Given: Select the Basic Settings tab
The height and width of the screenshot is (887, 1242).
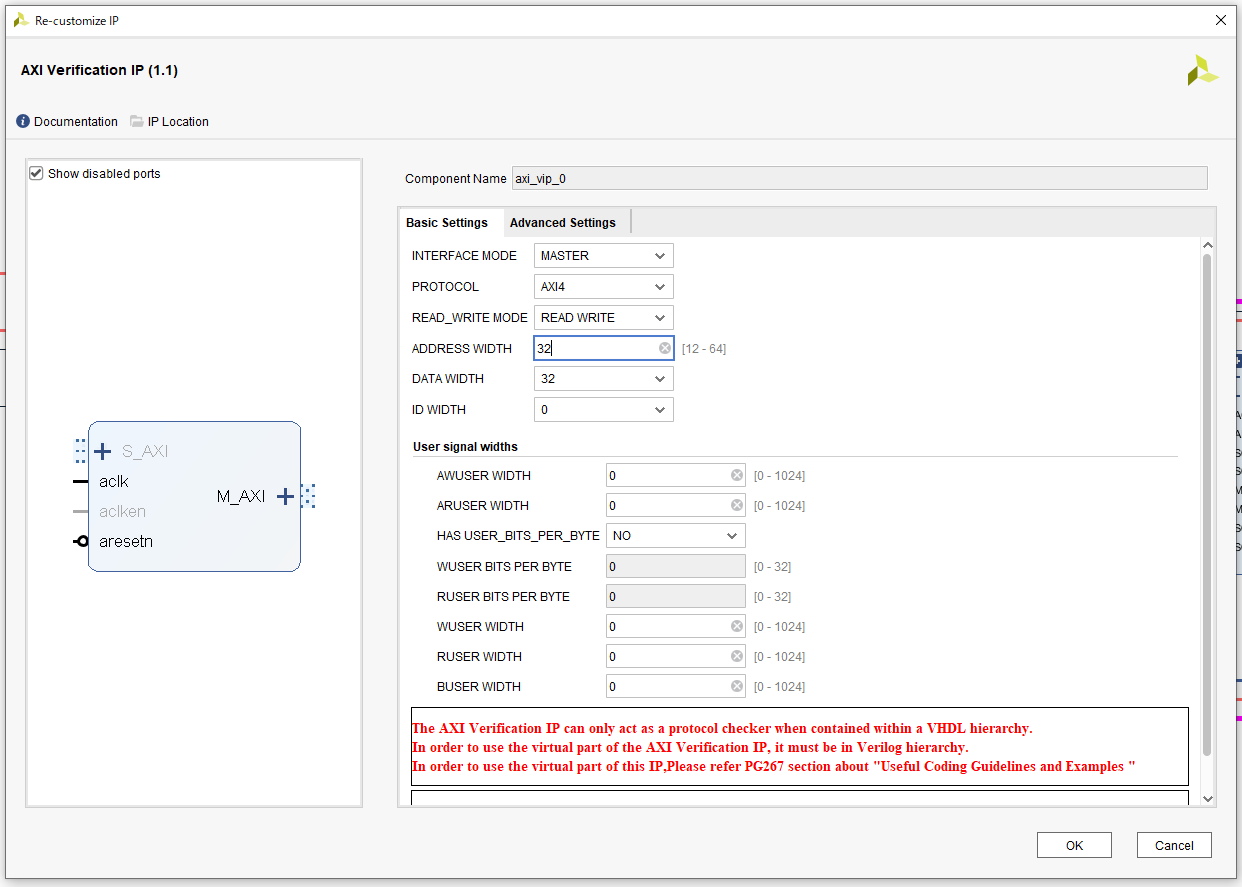Looking at the screenshot, I should (447, 222).
